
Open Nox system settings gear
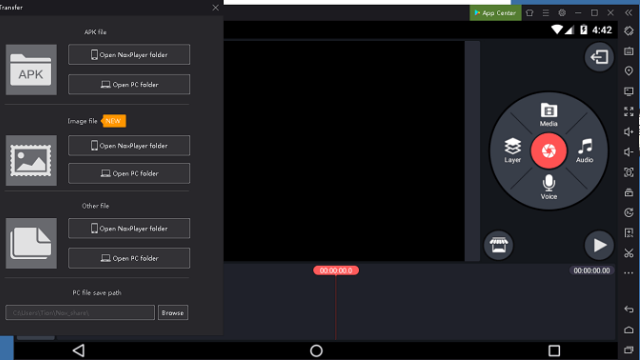(x=562, y=13)
